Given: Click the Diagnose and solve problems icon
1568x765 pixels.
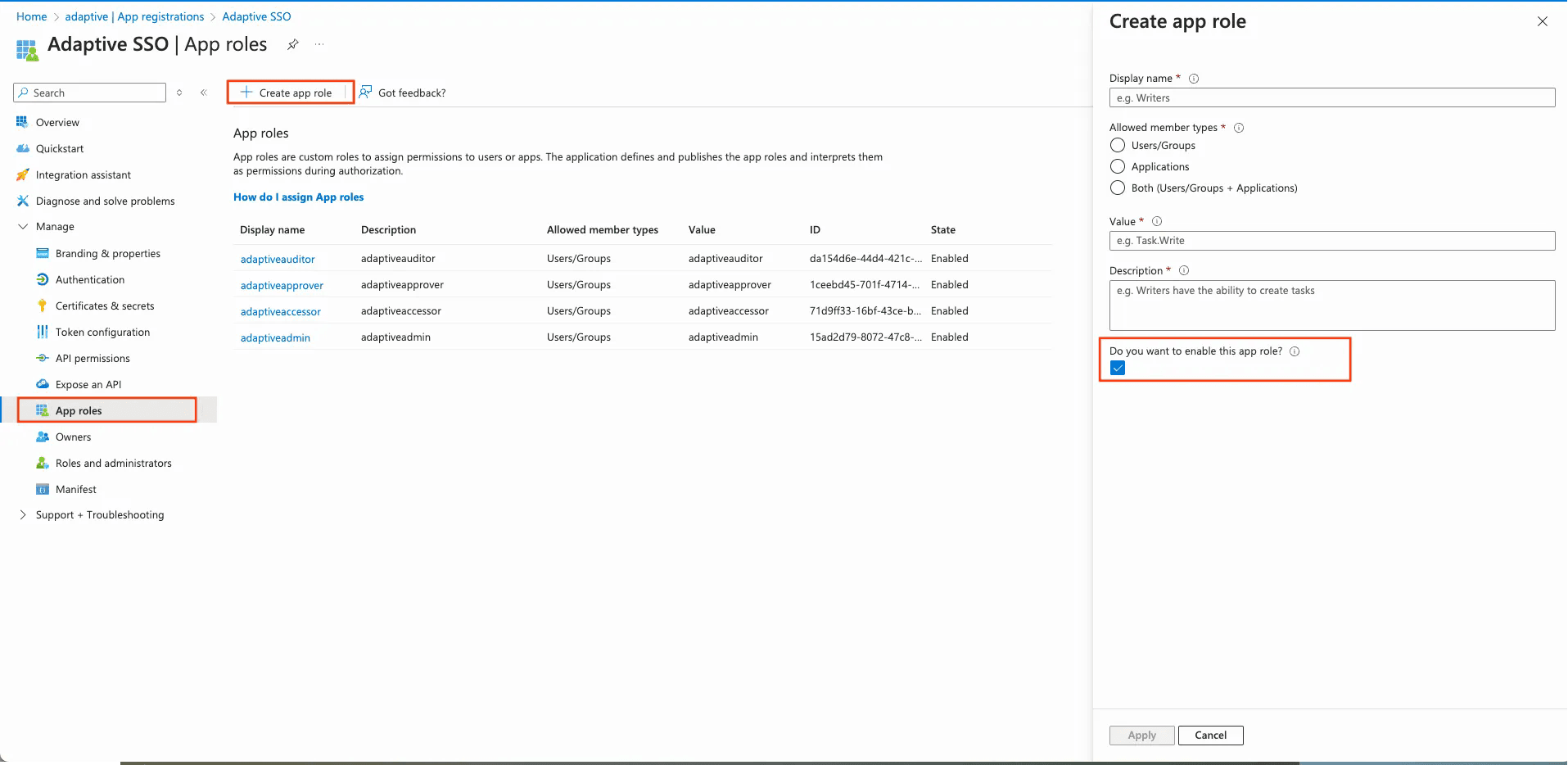Looking at the screenshot, I should (x=22, y=201).
